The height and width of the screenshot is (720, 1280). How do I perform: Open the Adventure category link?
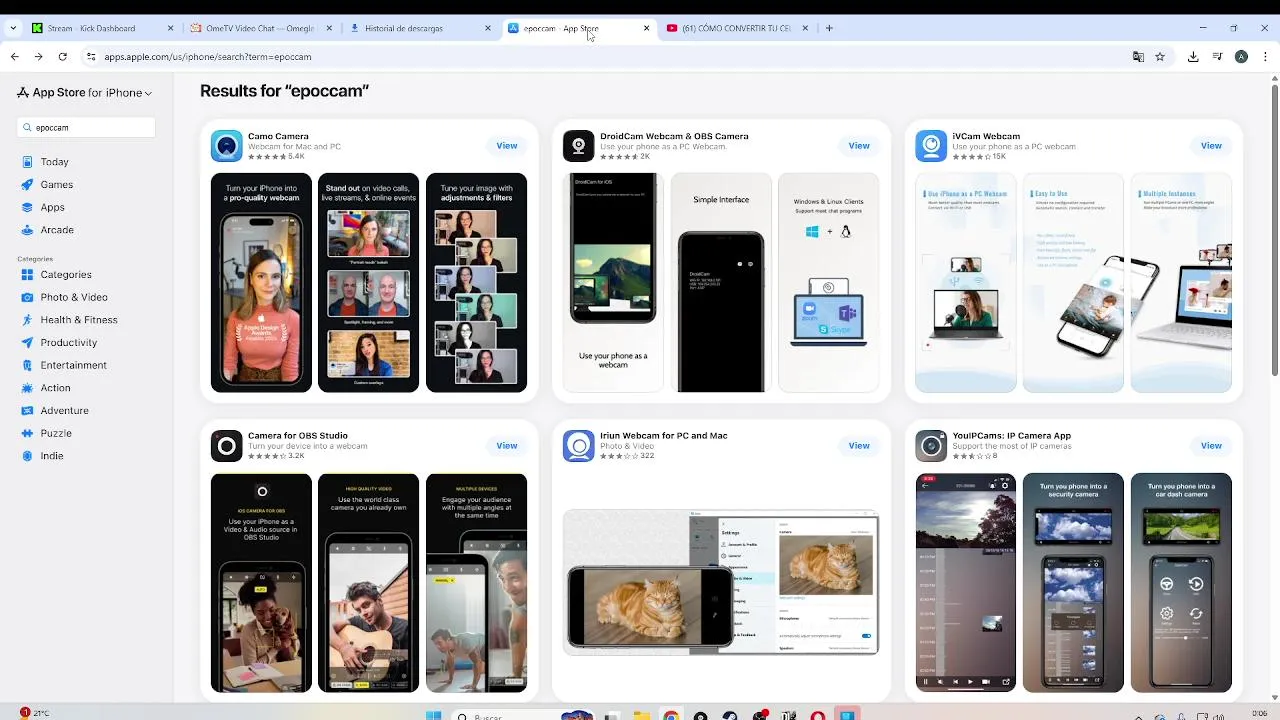(x=64, y=411)
